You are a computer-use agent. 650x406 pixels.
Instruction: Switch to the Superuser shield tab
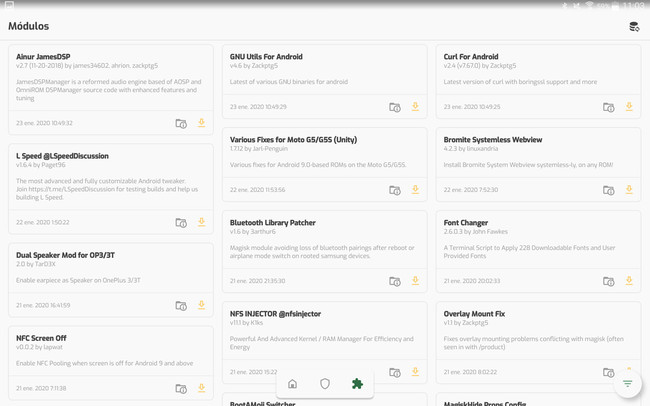[325, 384]
